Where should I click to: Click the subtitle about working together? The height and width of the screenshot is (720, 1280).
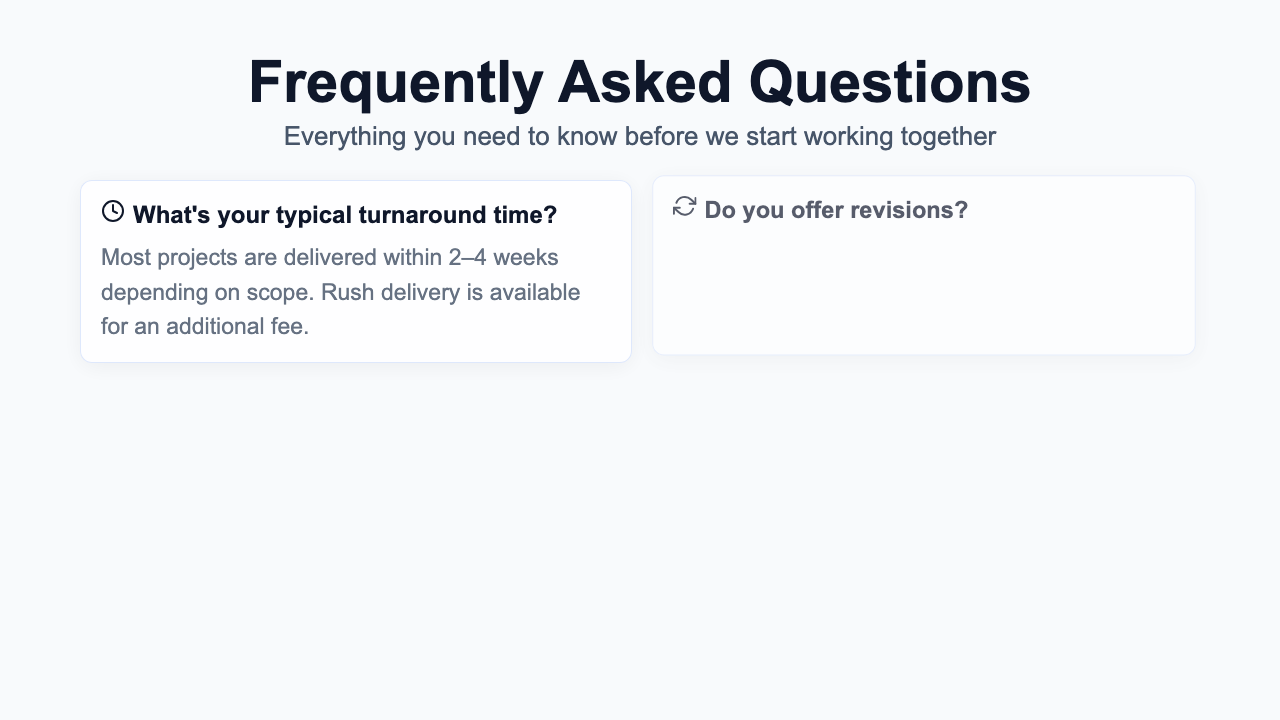pyautogui.click(x=639, y=137)
